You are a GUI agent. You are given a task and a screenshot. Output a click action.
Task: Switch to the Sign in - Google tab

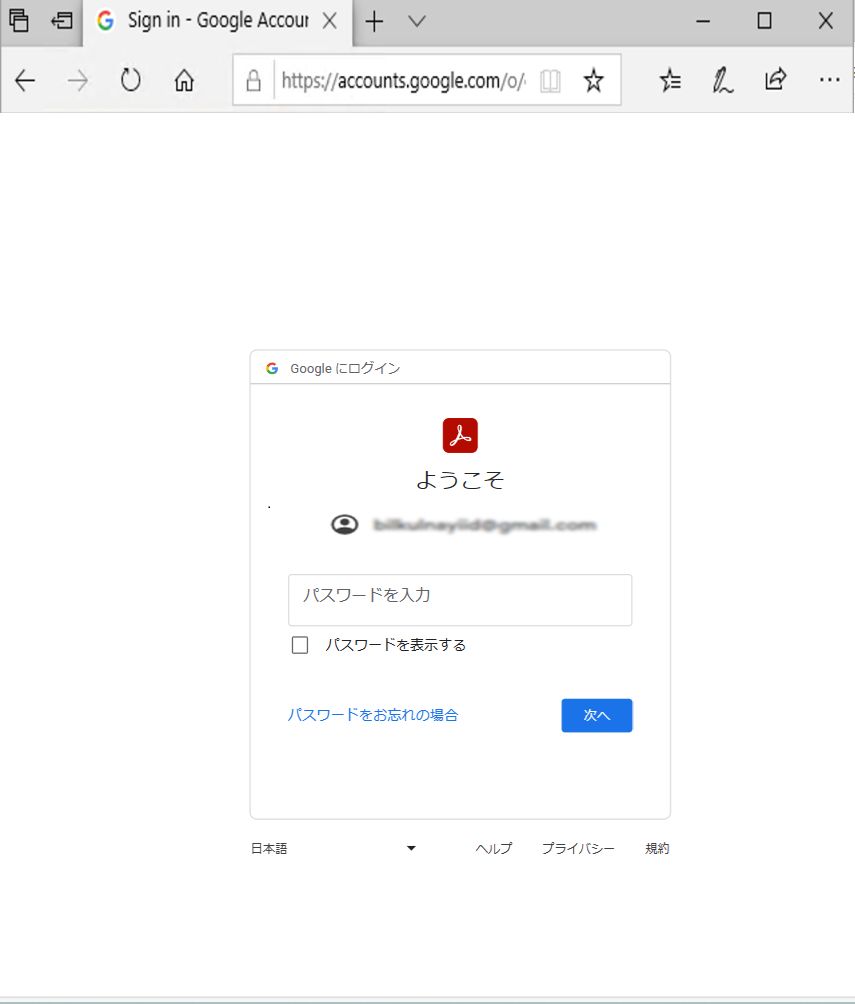210,20
